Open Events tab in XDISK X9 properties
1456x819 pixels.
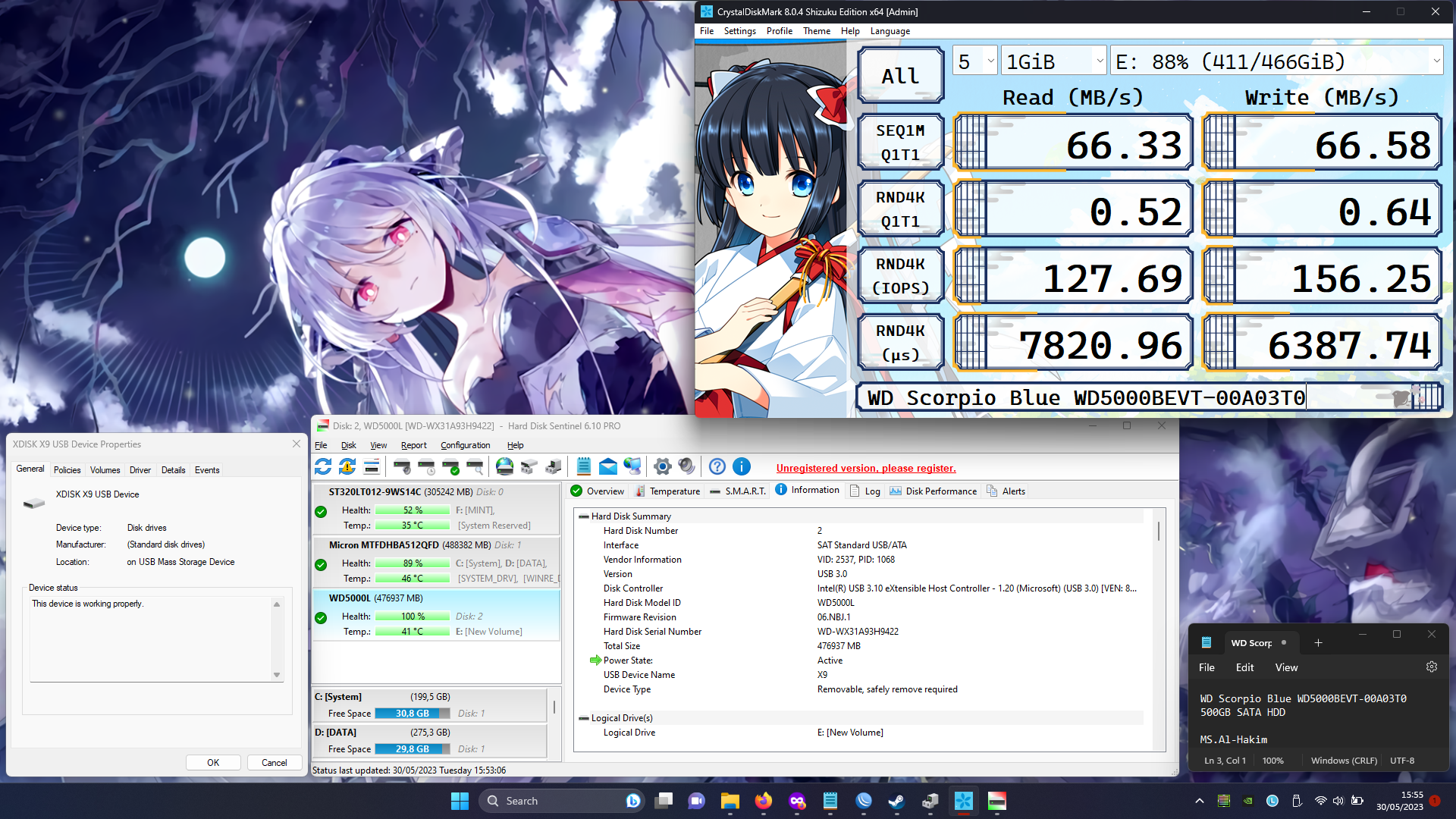click(207, 470)
